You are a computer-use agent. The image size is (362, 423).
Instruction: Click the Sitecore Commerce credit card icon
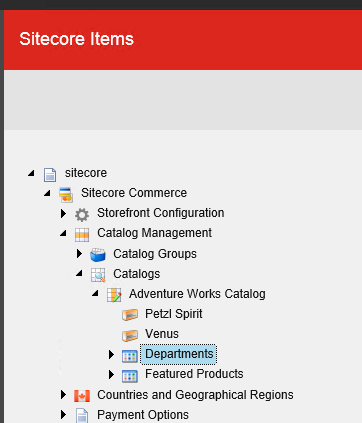click(x=66, y=194)
